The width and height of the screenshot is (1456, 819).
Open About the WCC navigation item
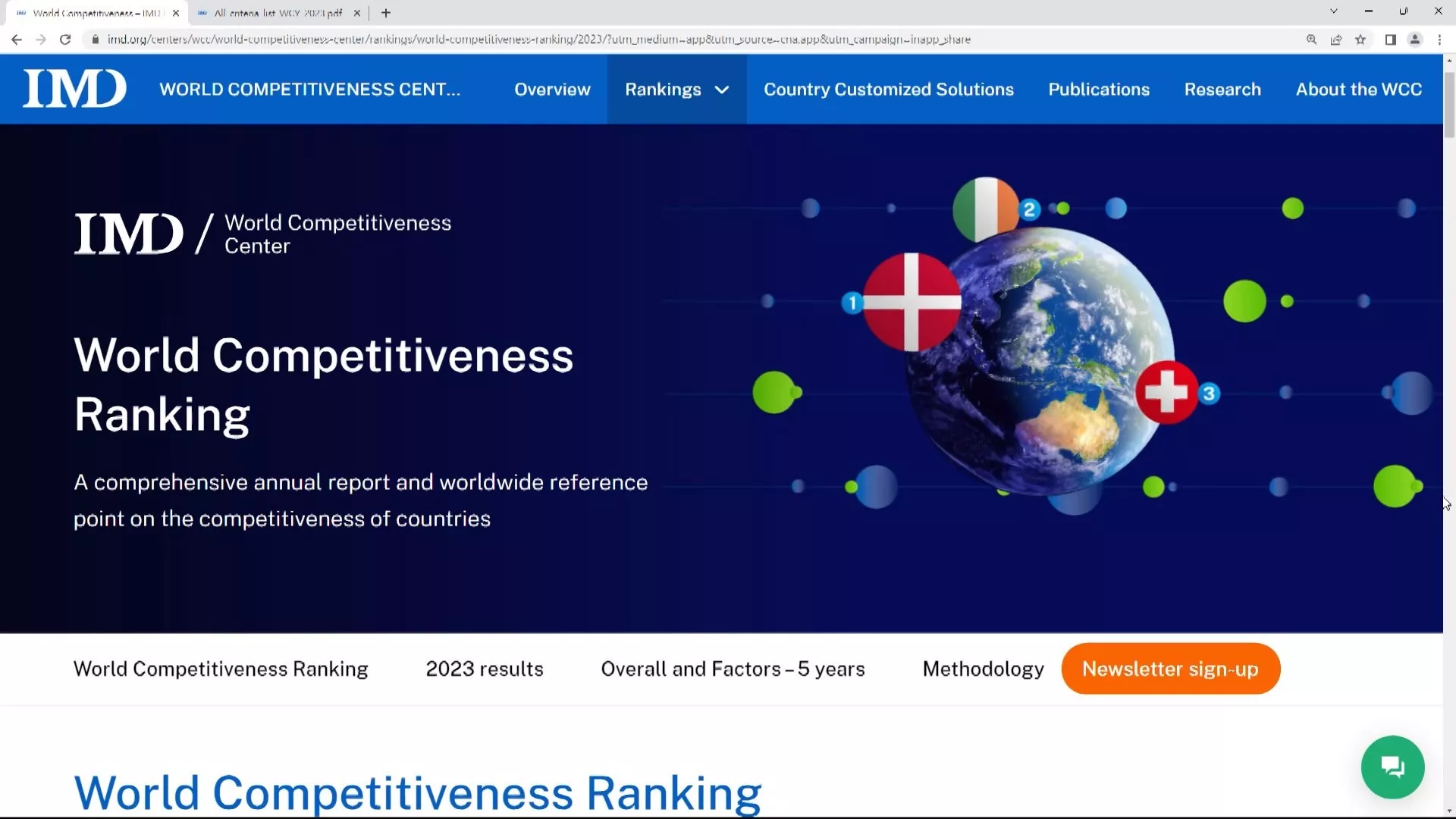[x=1358, y=89]
